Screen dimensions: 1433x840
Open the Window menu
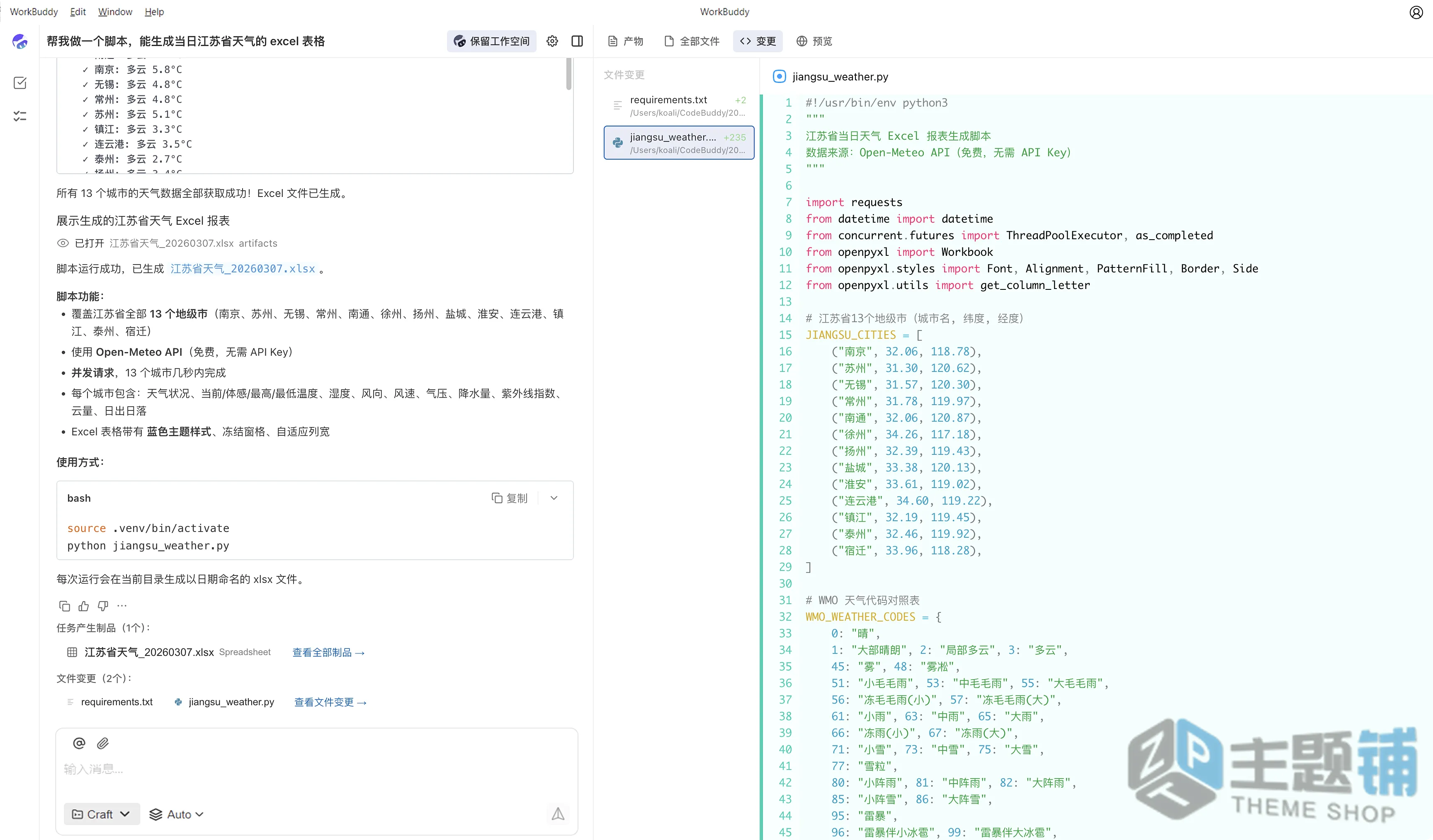(115, 11)
